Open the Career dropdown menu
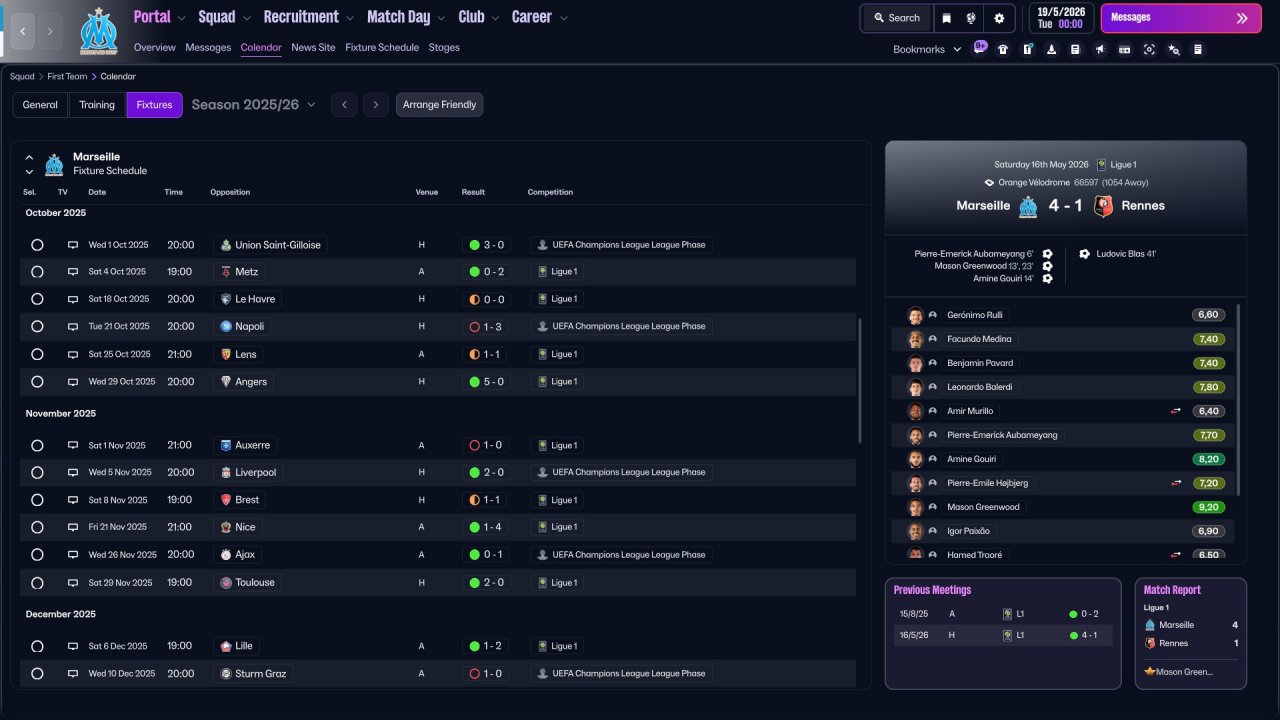The image size is (1280, 720). pos(539,17)
